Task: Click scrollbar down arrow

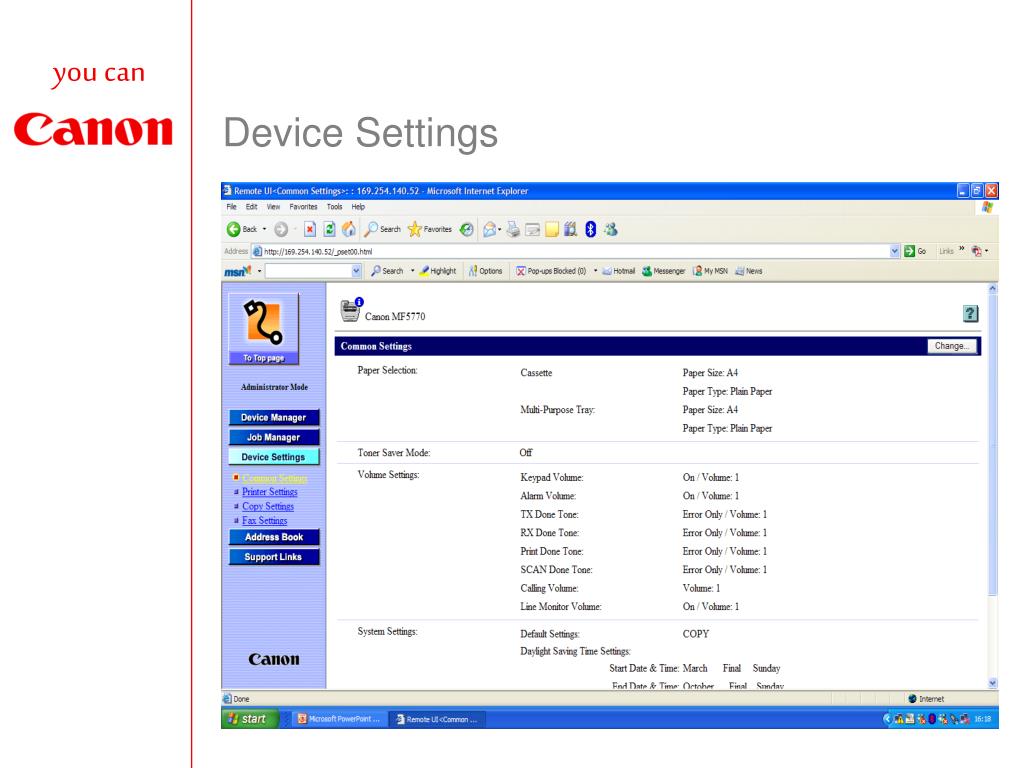Action: (x=993, y=683)
